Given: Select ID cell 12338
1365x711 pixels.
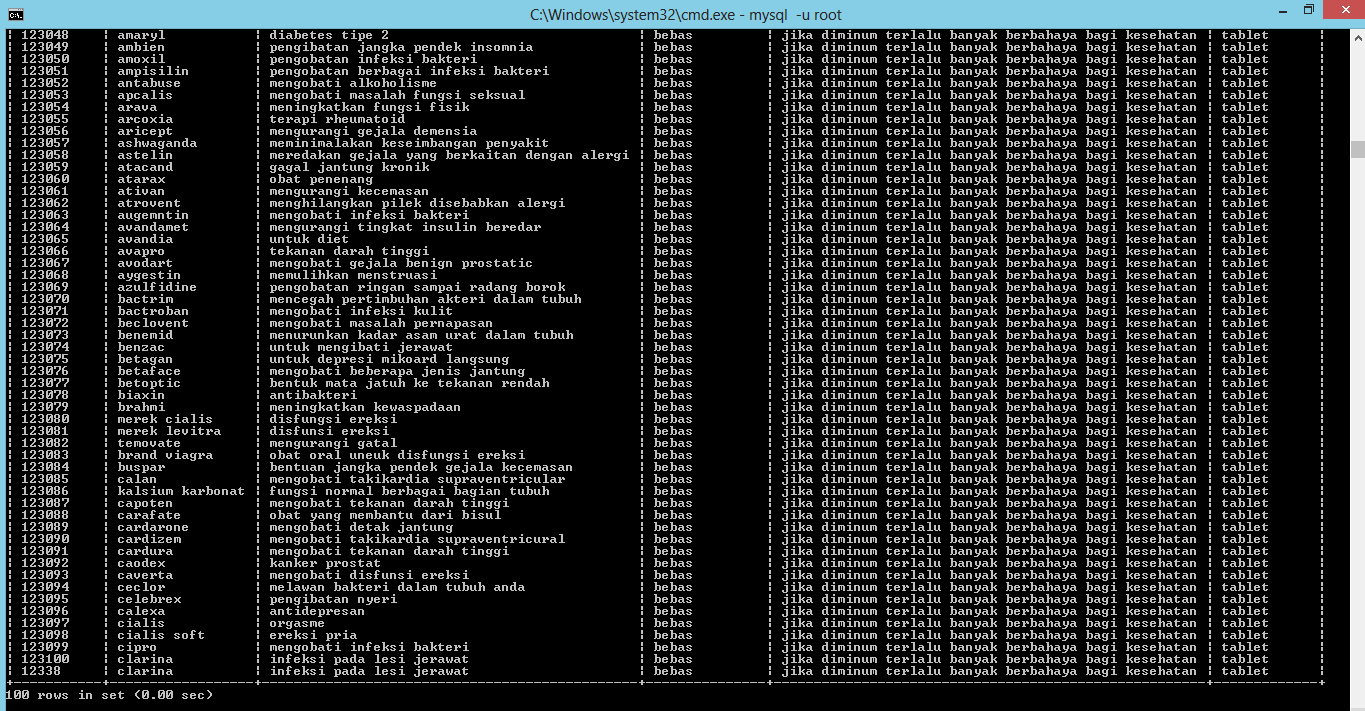Looking at the screenshot, I should pos(41,671).
